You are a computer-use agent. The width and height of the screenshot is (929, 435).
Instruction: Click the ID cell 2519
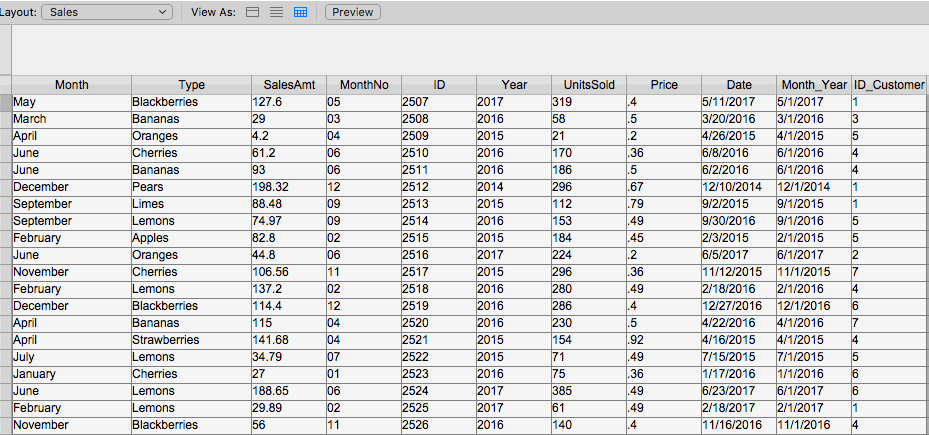tap(439, 306)
